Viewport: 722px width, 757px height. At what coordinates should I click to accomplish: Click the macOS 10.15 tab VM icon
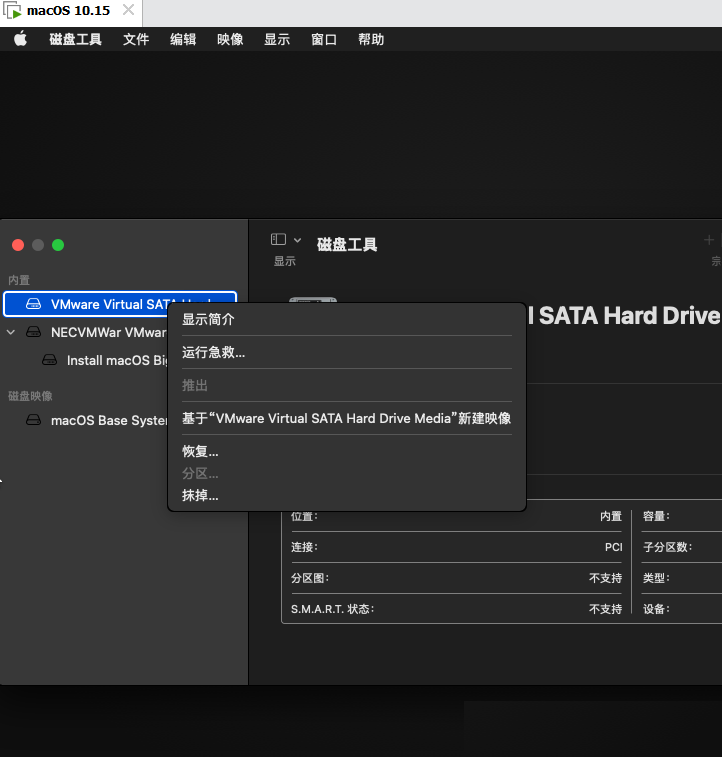pyautogui.click(x=13, y=10)
